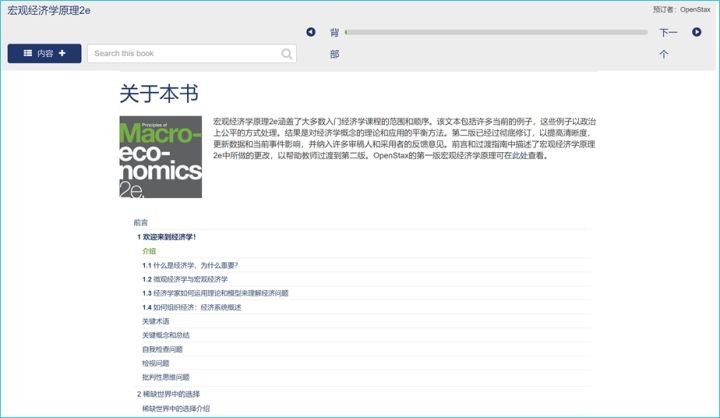Expand chapter 2 稀缺世界中的选择
720x418 pixels.
point(168,394)
